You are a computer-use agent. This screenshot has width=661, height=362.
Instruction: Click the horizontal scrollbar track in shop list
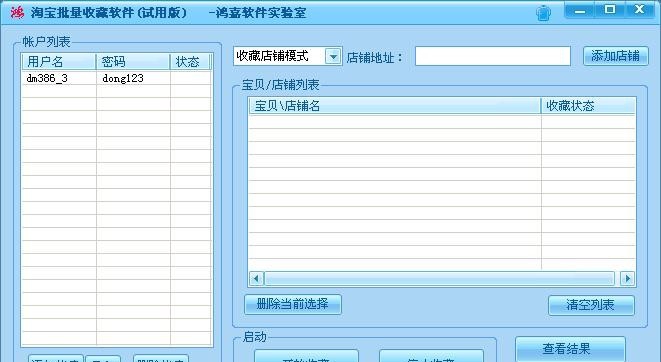(x=439, y=279)
